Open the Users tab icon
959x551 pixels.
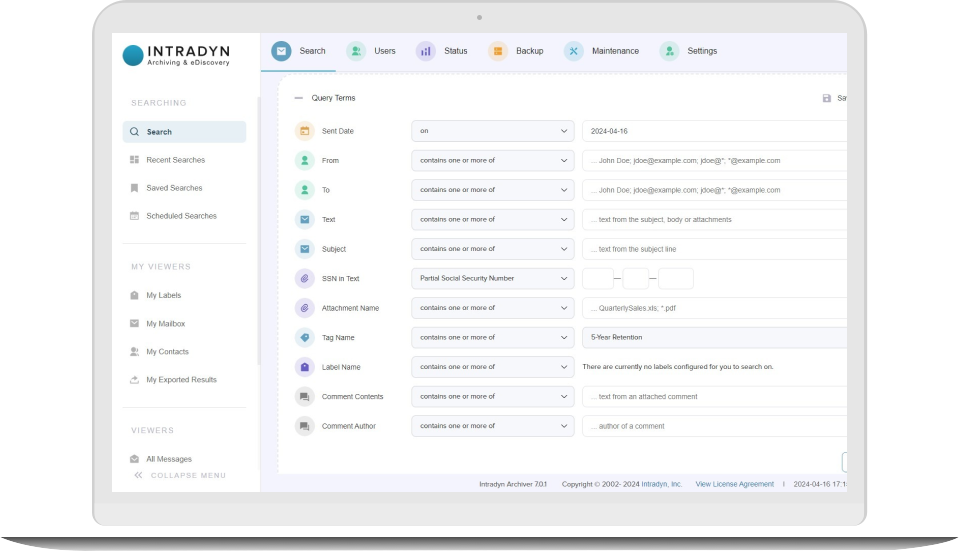356,51
